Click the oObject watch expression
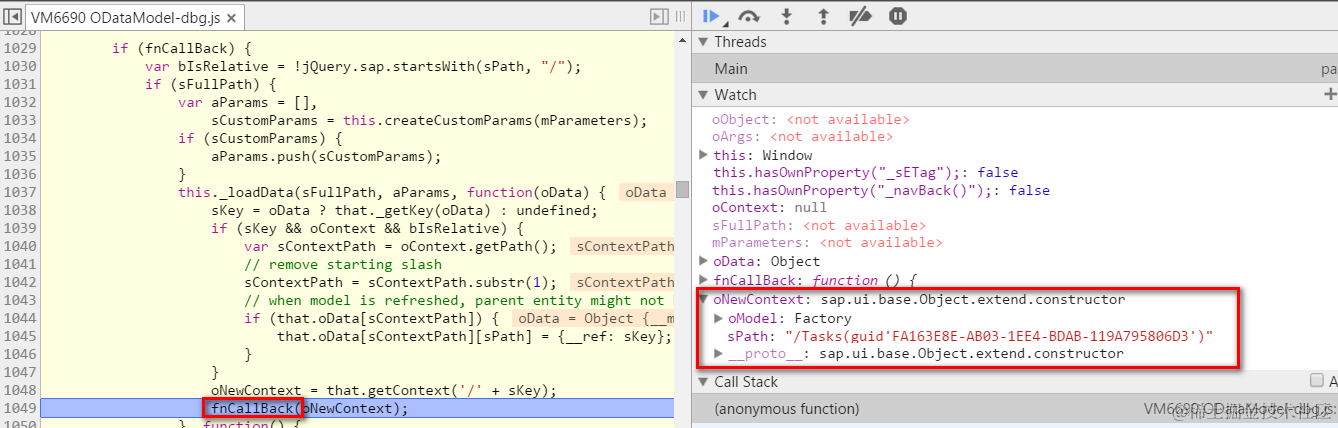 coord(811,119)
